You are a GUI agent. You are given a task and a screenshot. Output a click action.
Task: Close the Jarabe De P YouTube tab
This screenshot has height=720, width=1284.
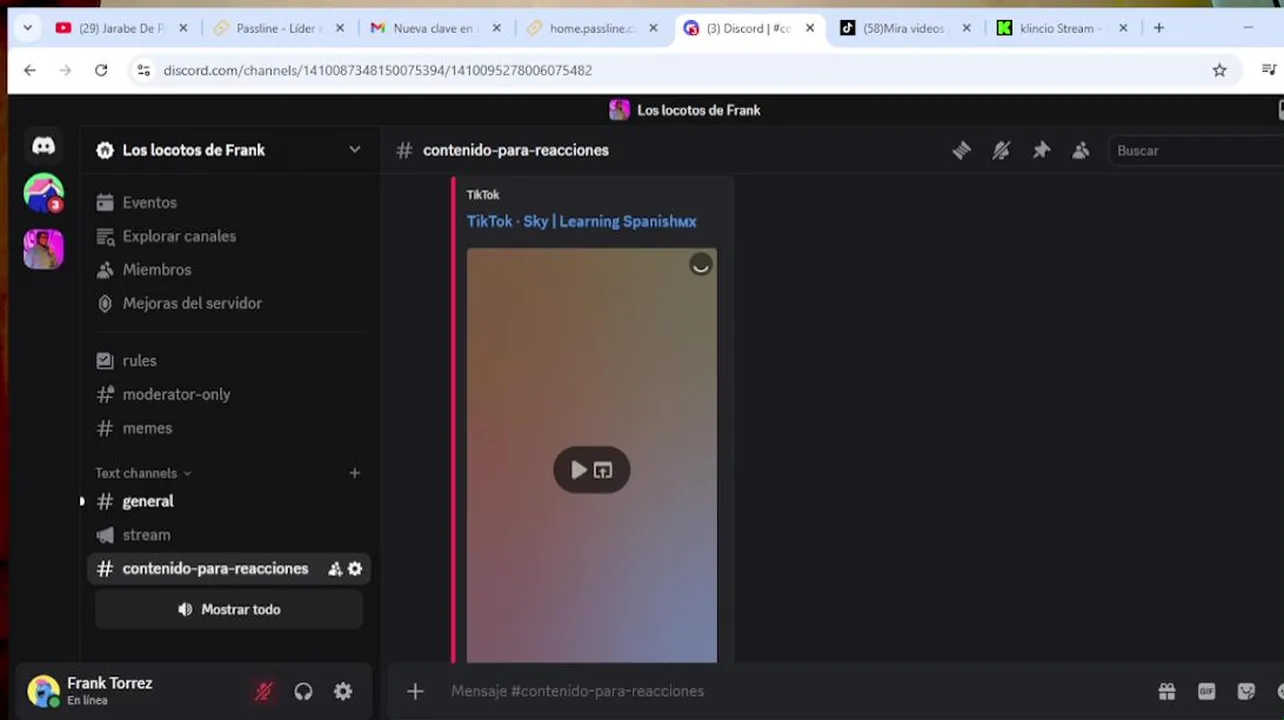183,28
